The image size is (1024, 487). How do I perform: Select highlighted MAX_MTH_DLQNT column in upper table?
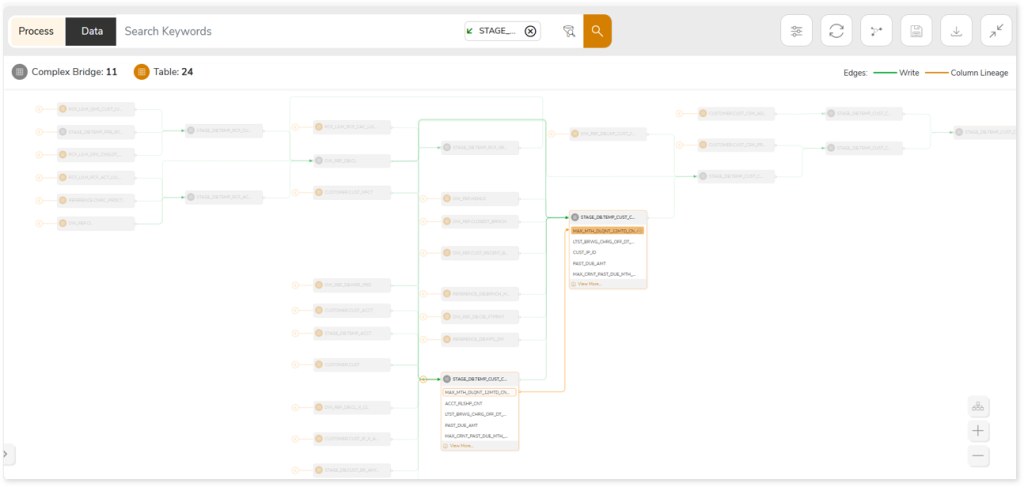click(607, 230)
